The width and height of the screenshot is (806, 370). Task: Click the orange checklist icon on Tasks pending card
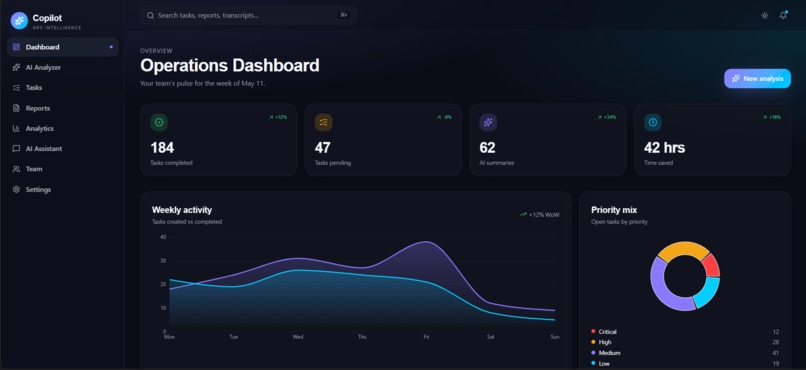click(x=323, y=122)
